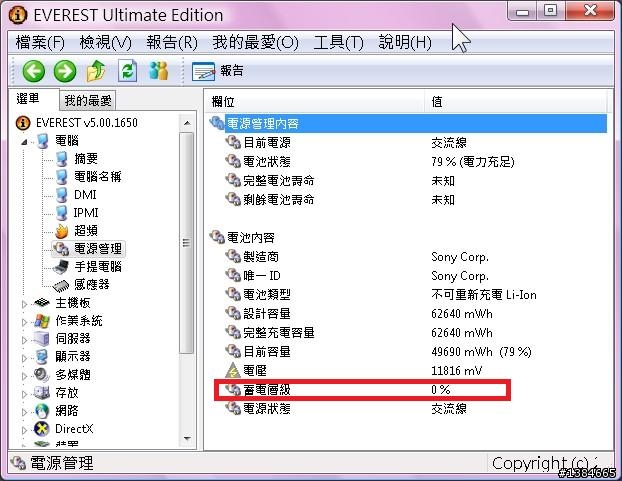Click the speaker icon next to 多媒體
The height and width of the screenshot is (481, 622).
(41, 375)
